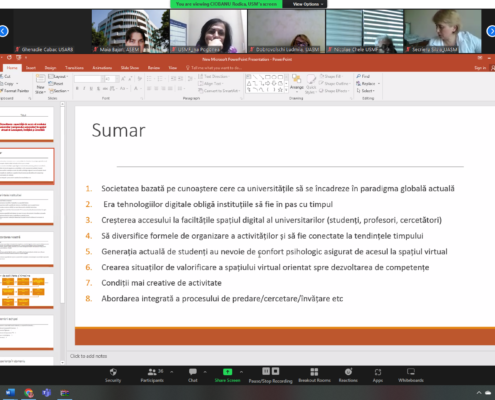Switch to the Insert ribbon tab
This screenshot has width=495, height=400.
[x=31, y=68]
